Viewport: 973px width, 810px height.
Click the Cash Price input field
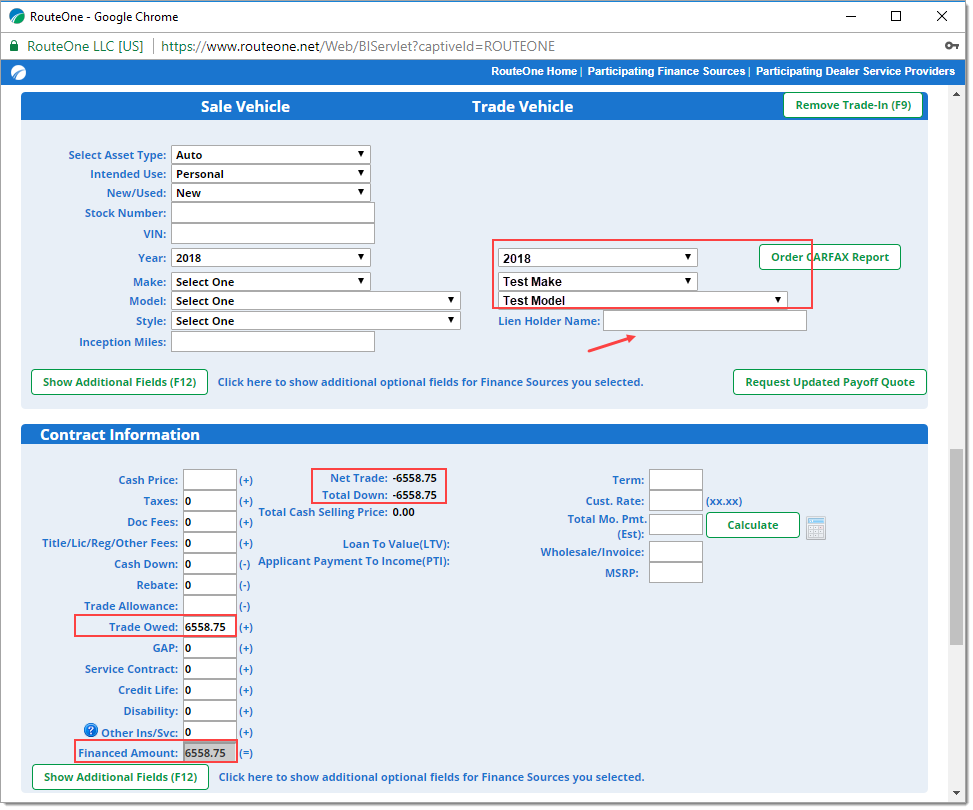210,480
